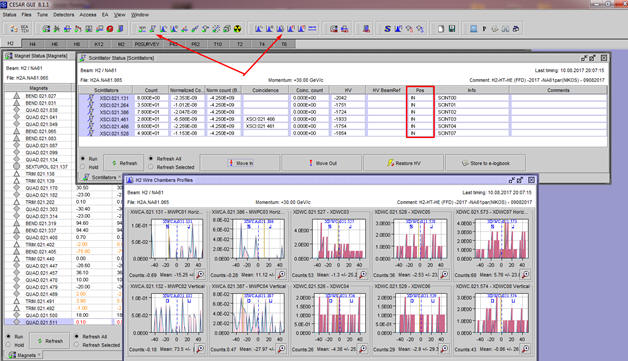Click Refresh in Magnet Status window
The height and width of the screenshot is (361, 628).
[50, 341]
